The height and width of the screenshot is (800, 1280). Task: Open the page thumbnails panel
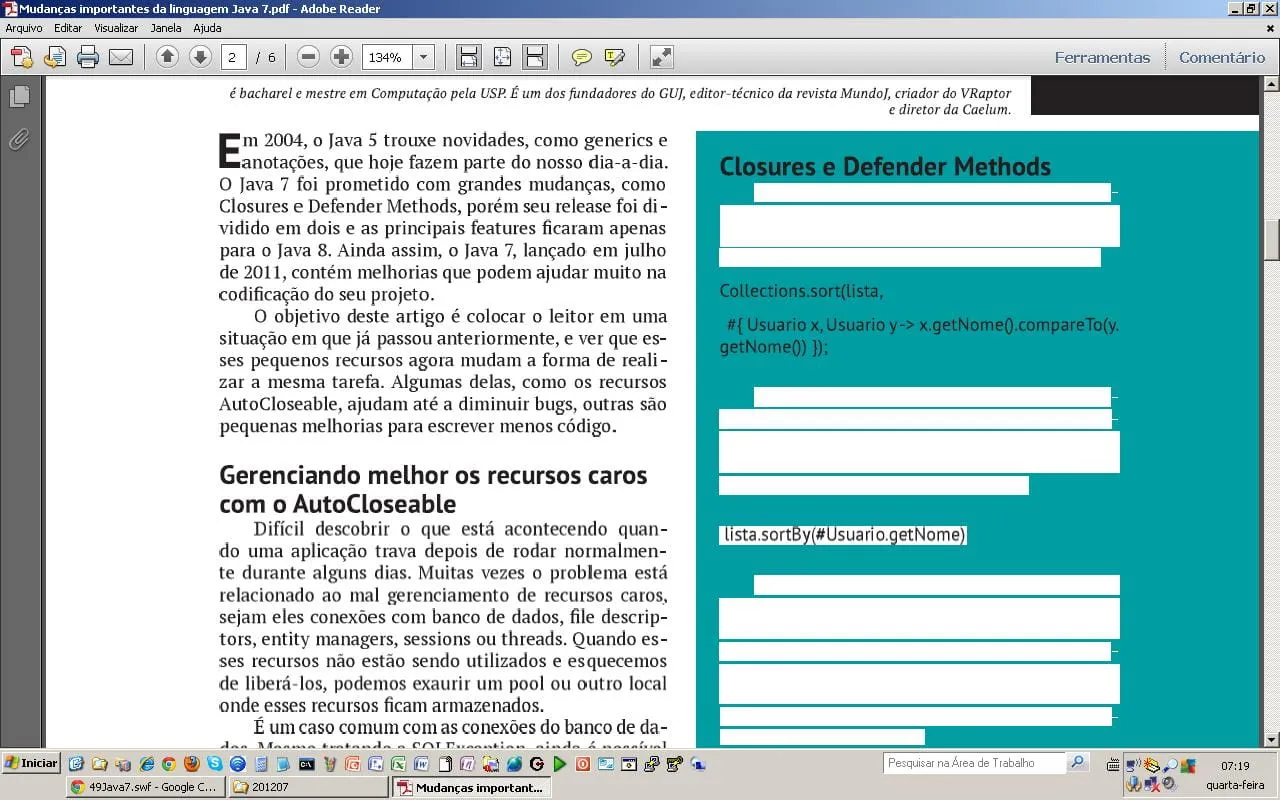[19, 97]
